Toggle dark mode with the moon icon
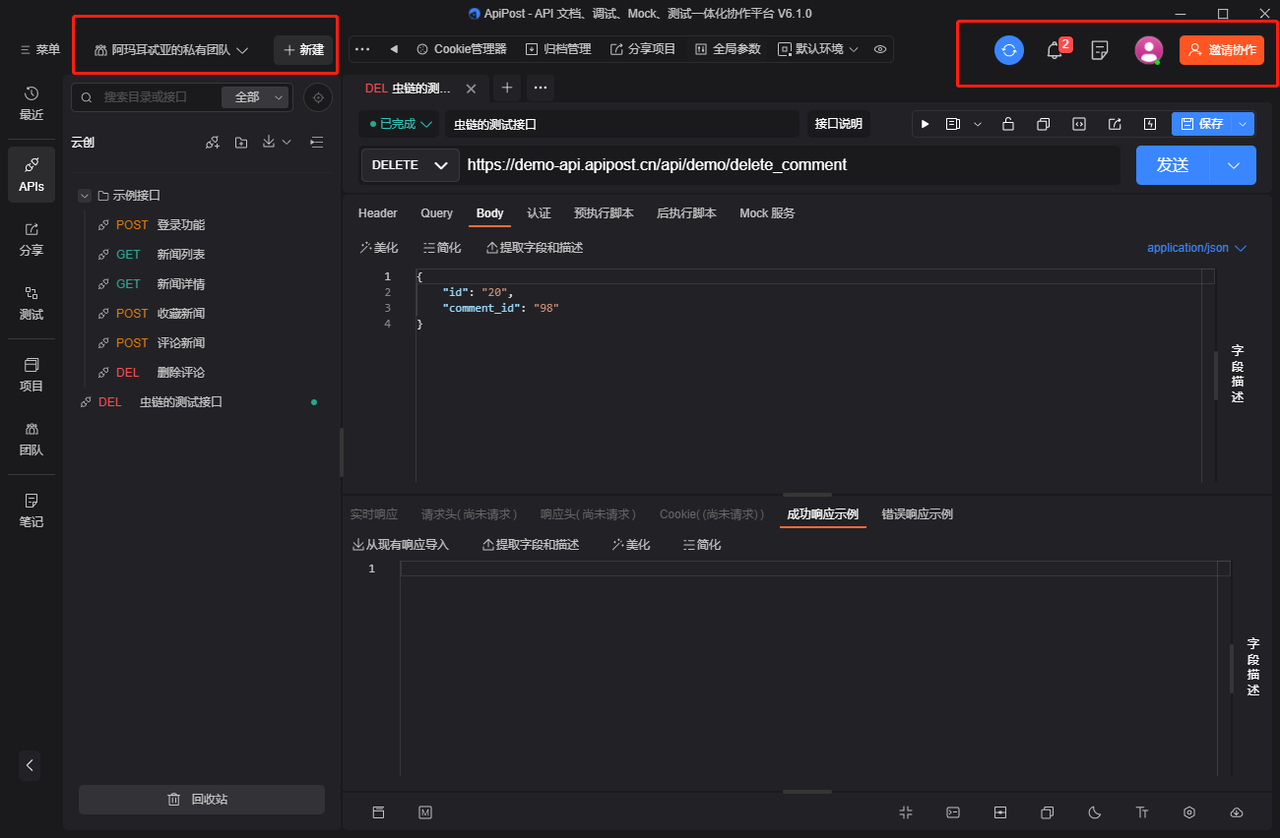 pos(1094,813)
